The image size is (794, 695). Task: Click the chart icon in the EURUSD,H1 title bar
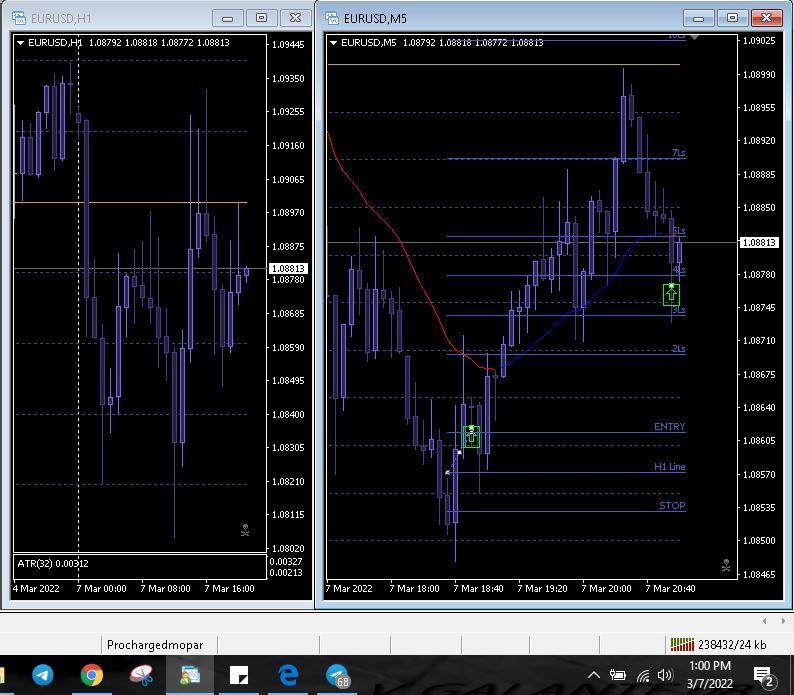tap(19, 17)
